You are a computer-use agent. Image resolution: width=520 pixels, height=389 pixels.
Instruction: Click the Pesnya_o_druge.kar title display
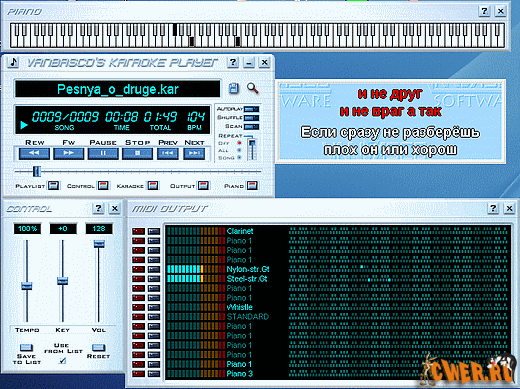117,89
